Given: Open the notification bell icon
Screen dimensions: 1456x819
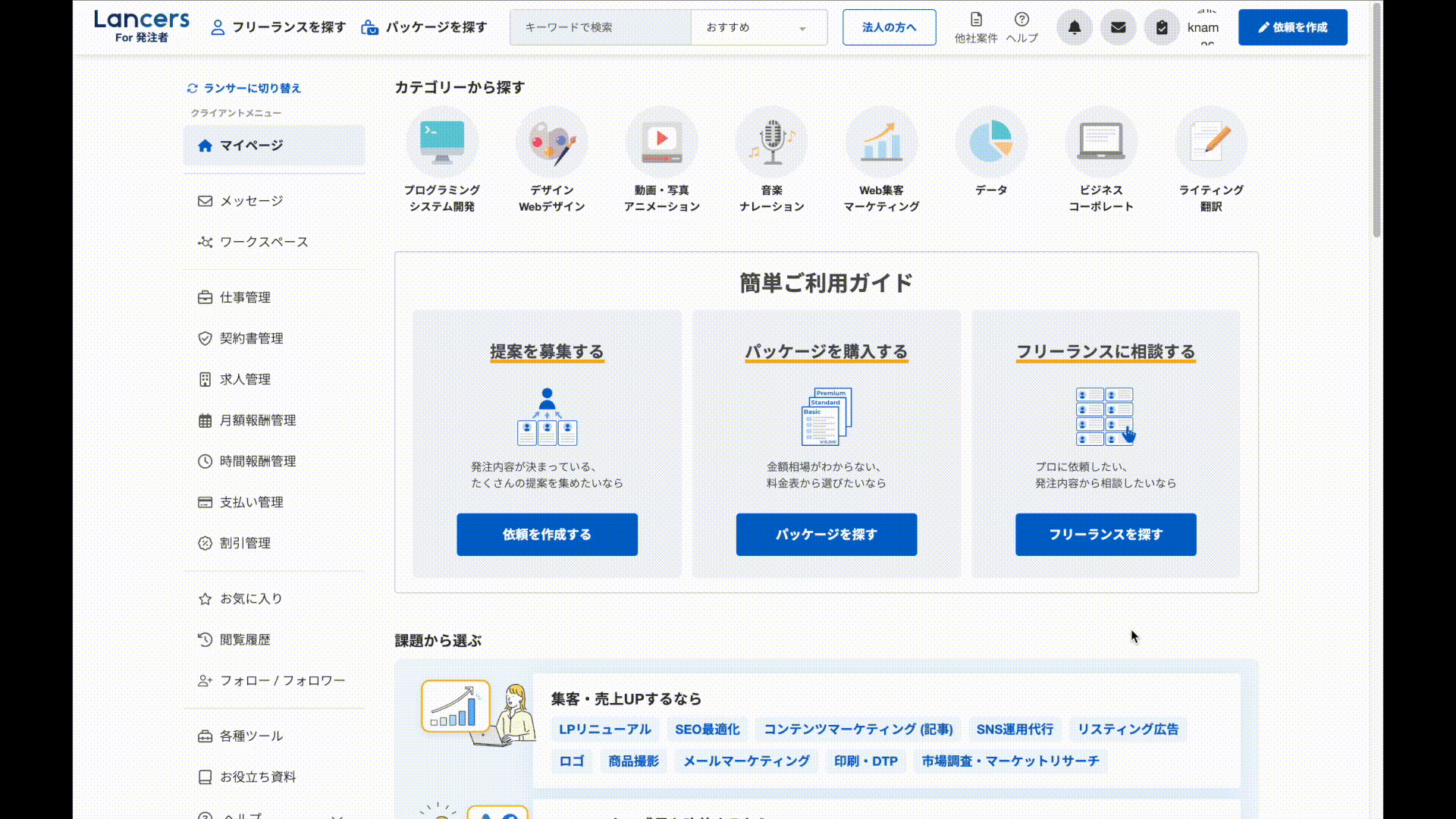Looking at the screenshot, I should [1074, 27].
